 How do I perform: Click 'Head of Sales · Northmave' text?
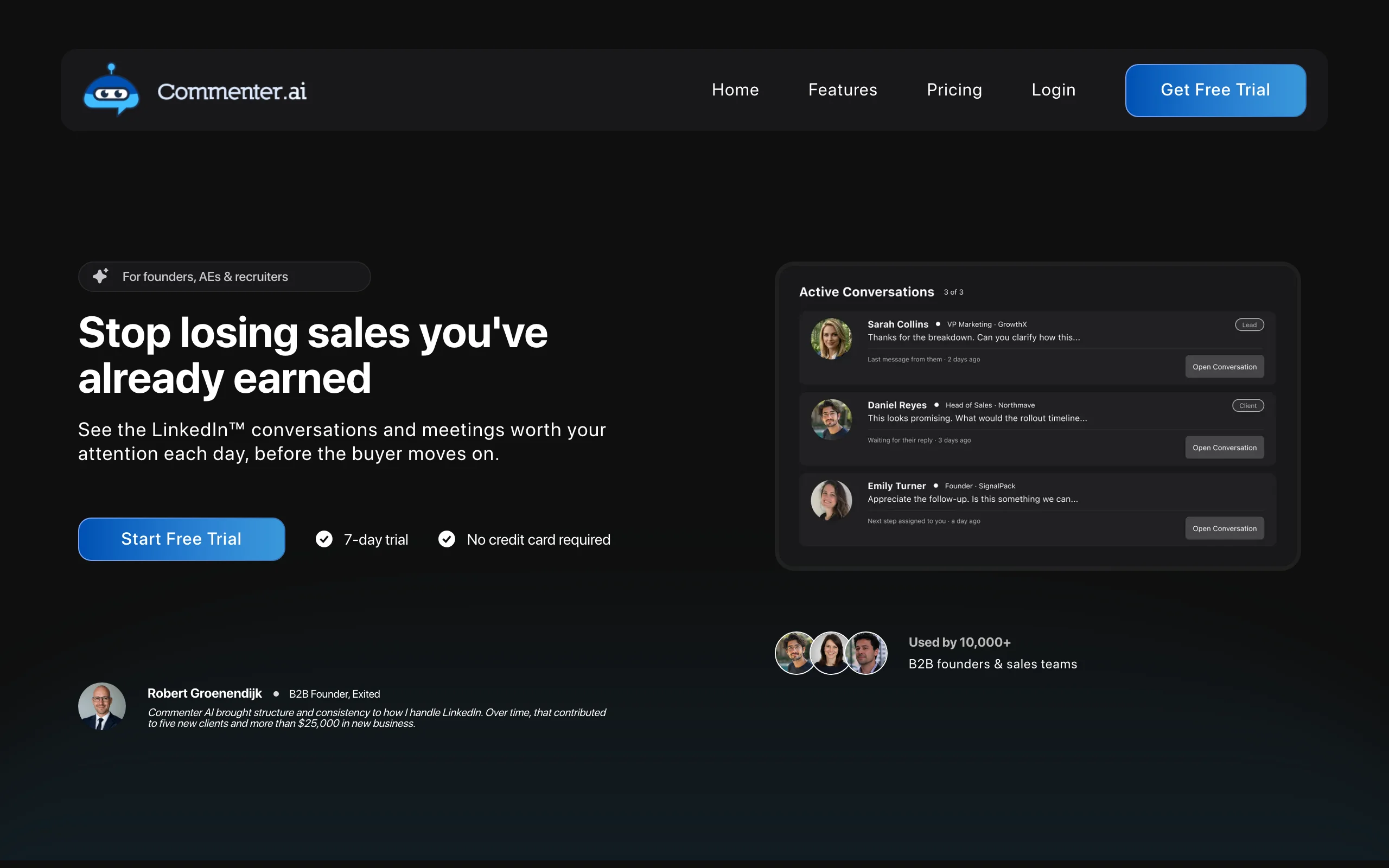(x=990, y=405)
